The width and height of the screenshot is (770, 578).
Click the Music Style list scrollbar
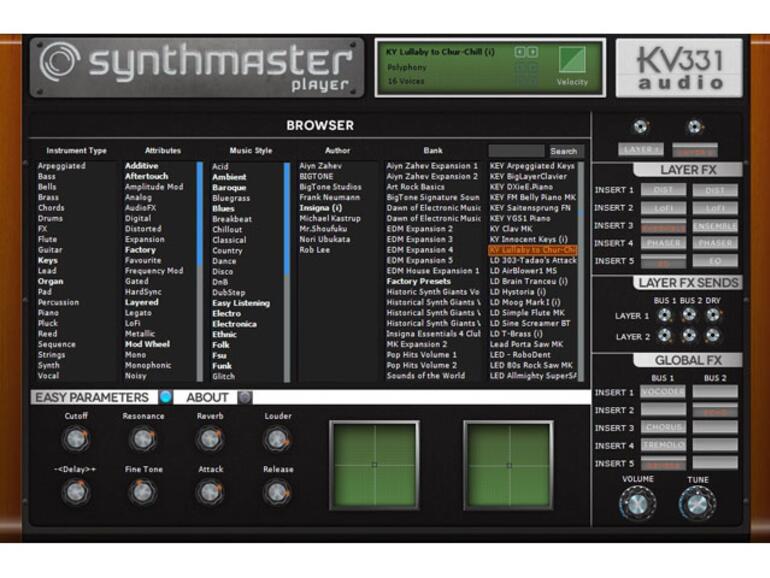coord(287,272)
